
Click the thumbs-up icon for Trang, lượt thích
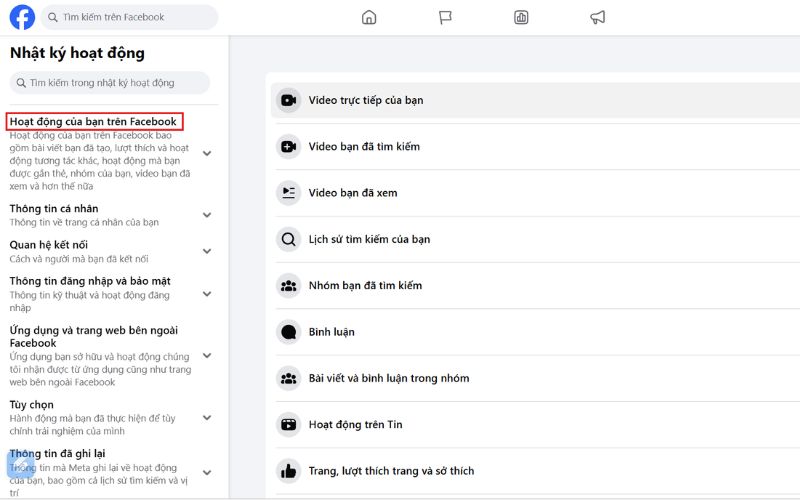[288, 471]
